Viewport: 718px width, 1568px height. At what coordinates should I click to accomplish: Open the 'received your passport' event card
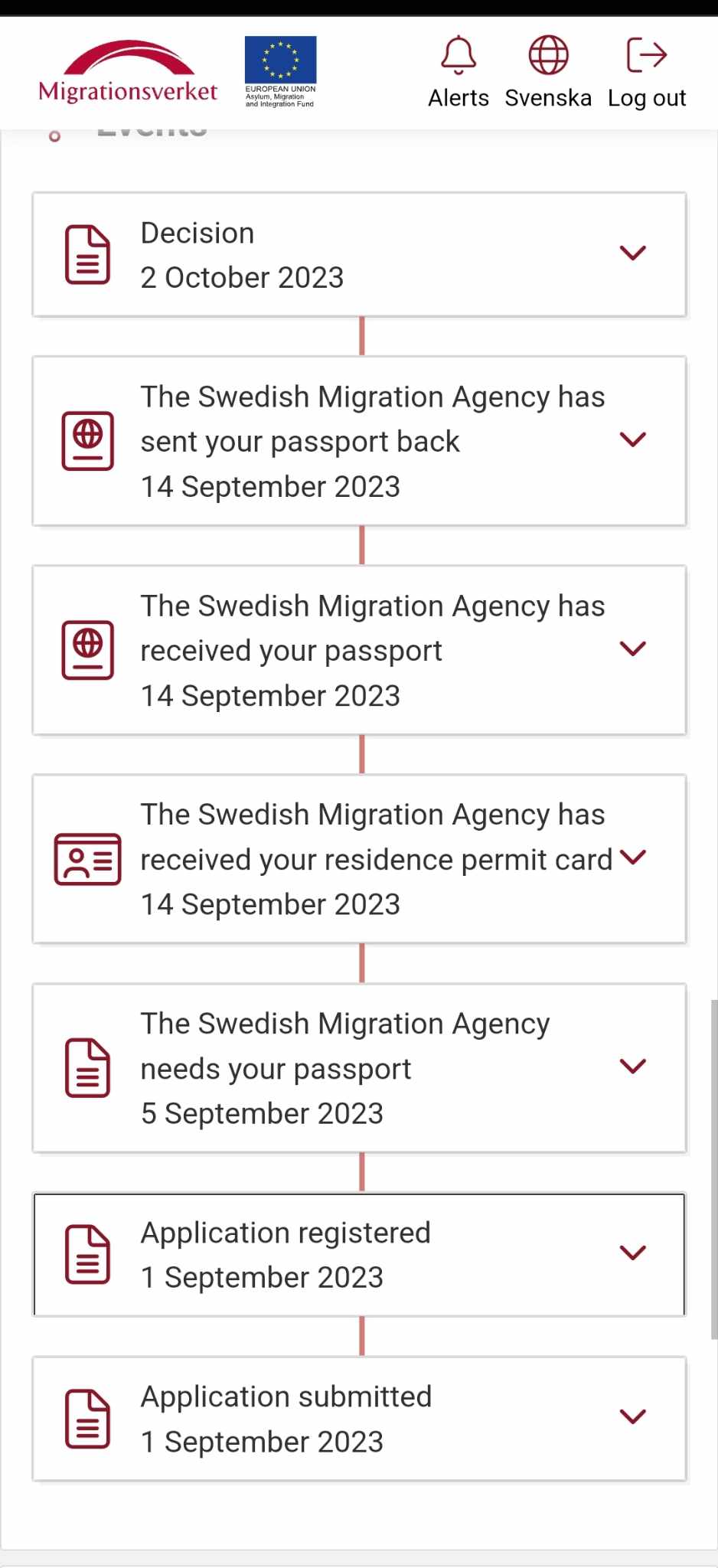(359, 650)
